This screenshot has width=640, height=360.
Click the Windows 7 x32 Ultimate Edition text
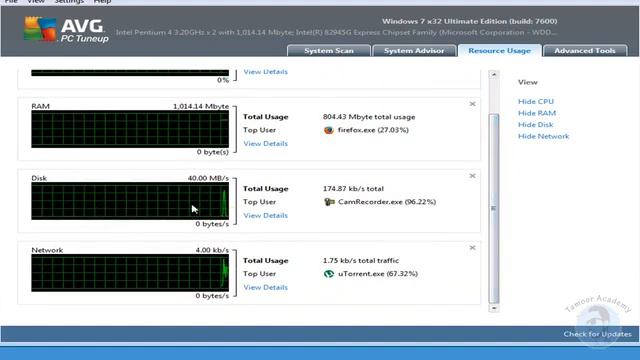click(469, 21)
